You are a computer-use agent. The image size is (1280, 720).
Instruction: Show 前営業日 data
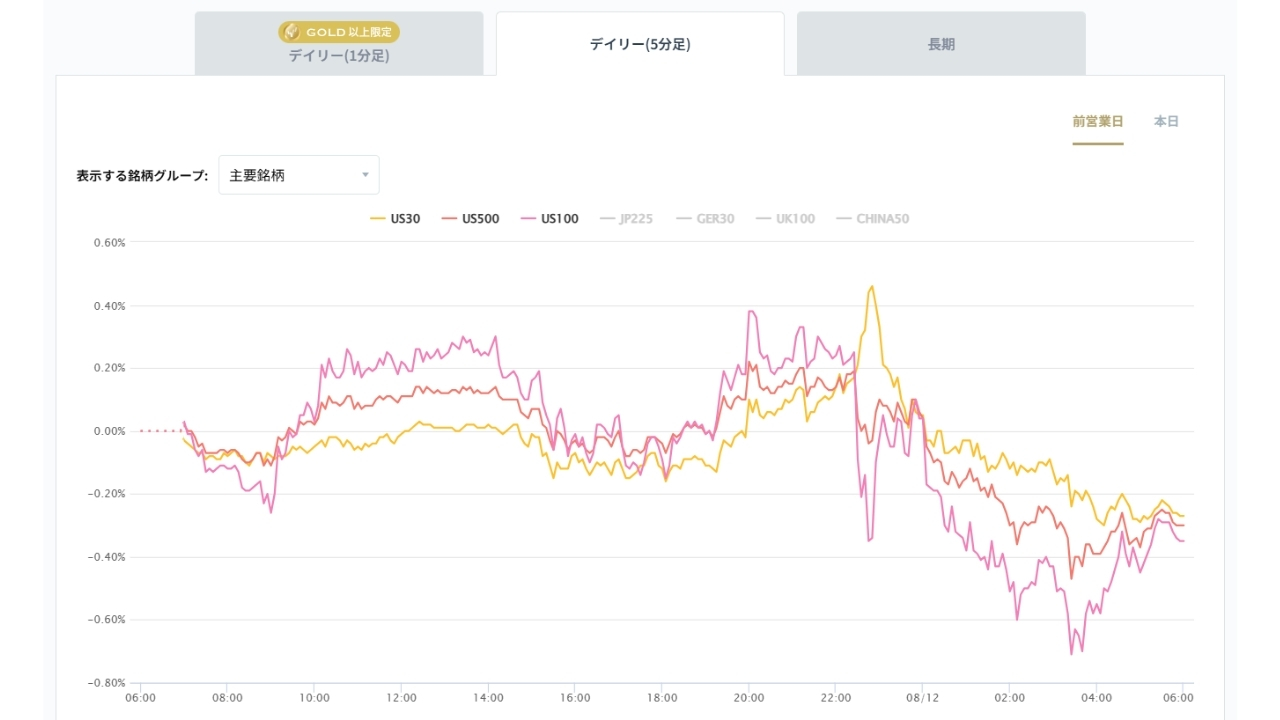[1098, 122]
